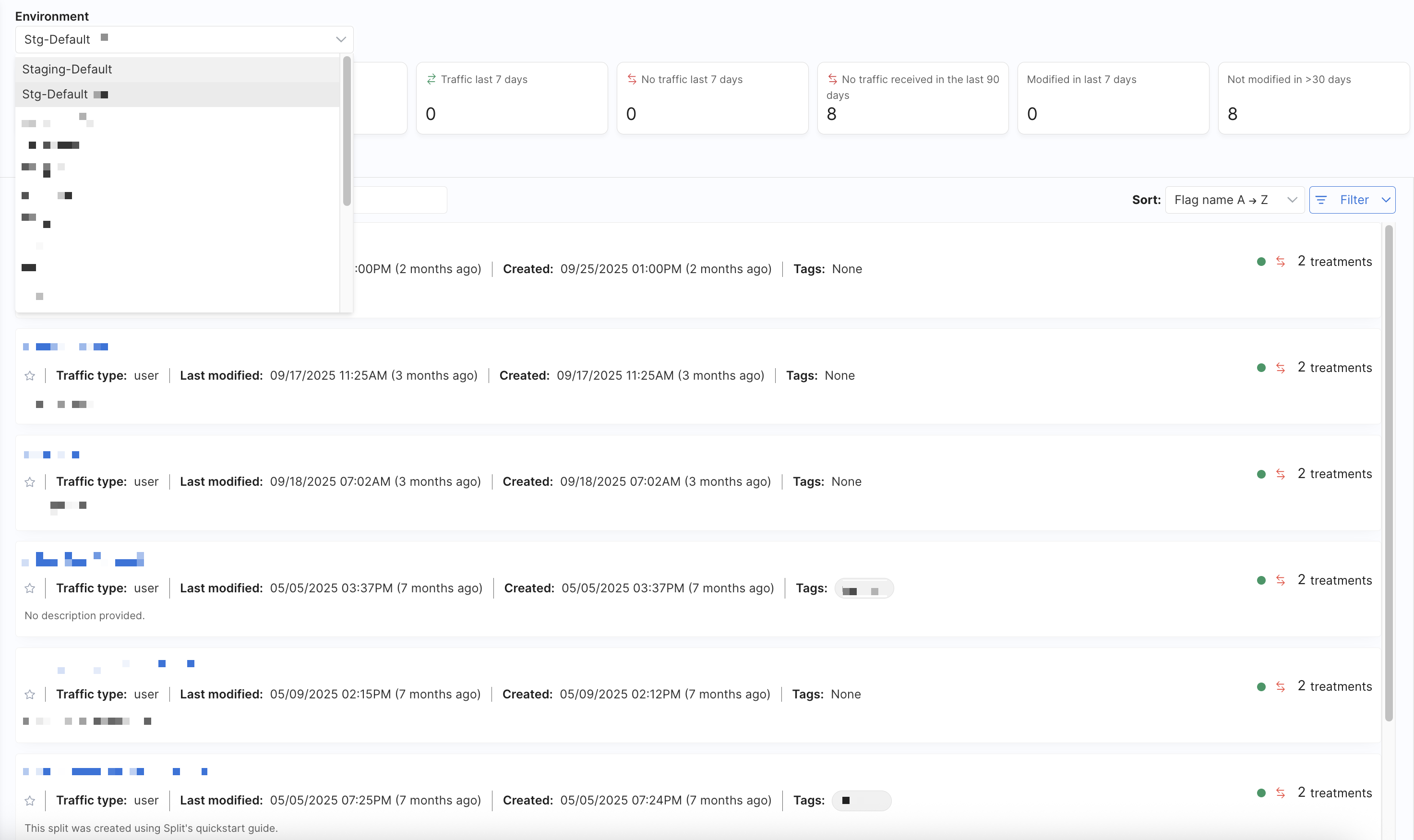1414x840 pixels.
Task: Star the flag created 05/05/2025 07:24PM
Action: (30, 801)
